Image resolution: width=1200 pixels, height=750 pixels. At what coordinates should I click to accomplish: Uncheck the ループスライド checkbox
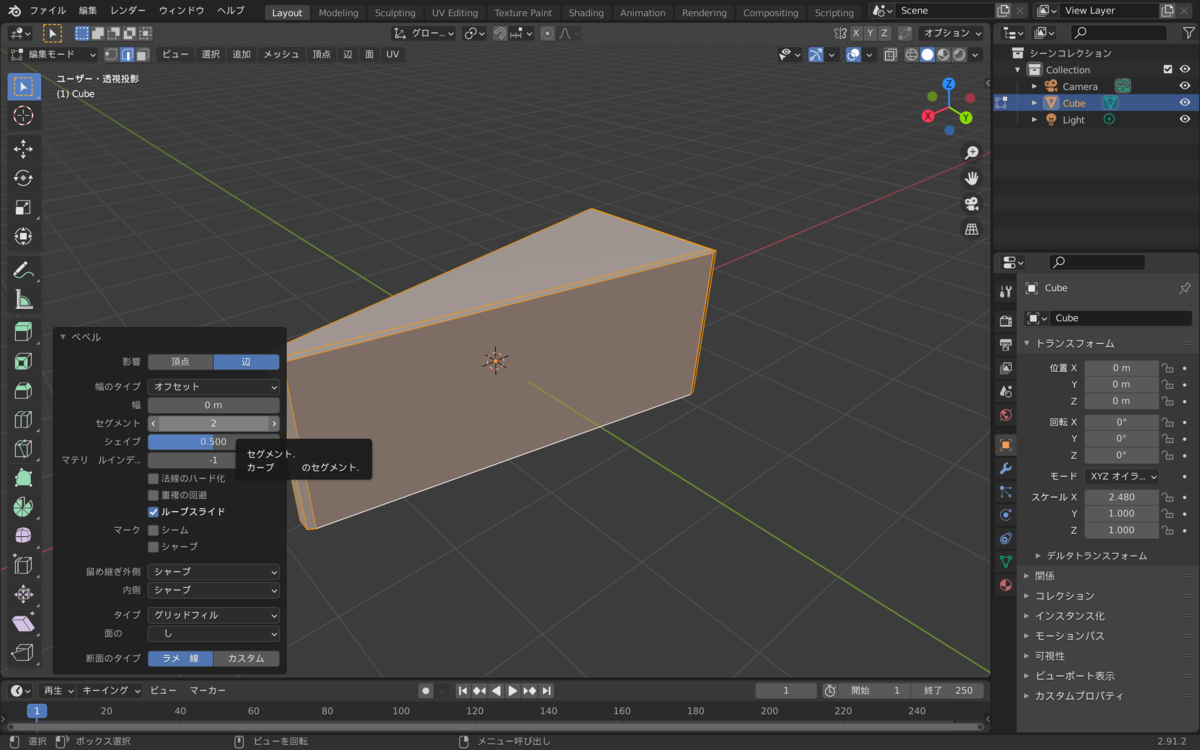pyautogui.click(x=154, y=512)
